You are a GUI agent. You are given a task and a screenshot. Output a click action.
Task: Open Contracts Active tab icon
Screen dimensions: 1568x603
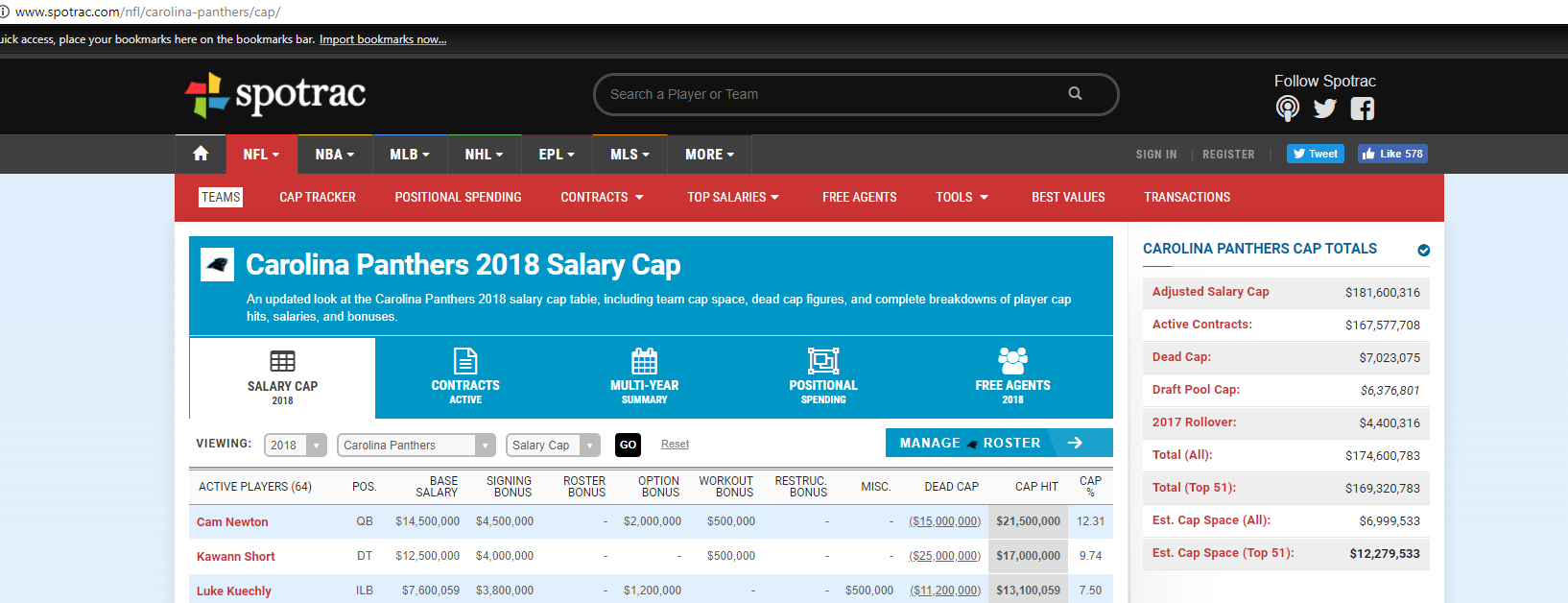[465, 361]
